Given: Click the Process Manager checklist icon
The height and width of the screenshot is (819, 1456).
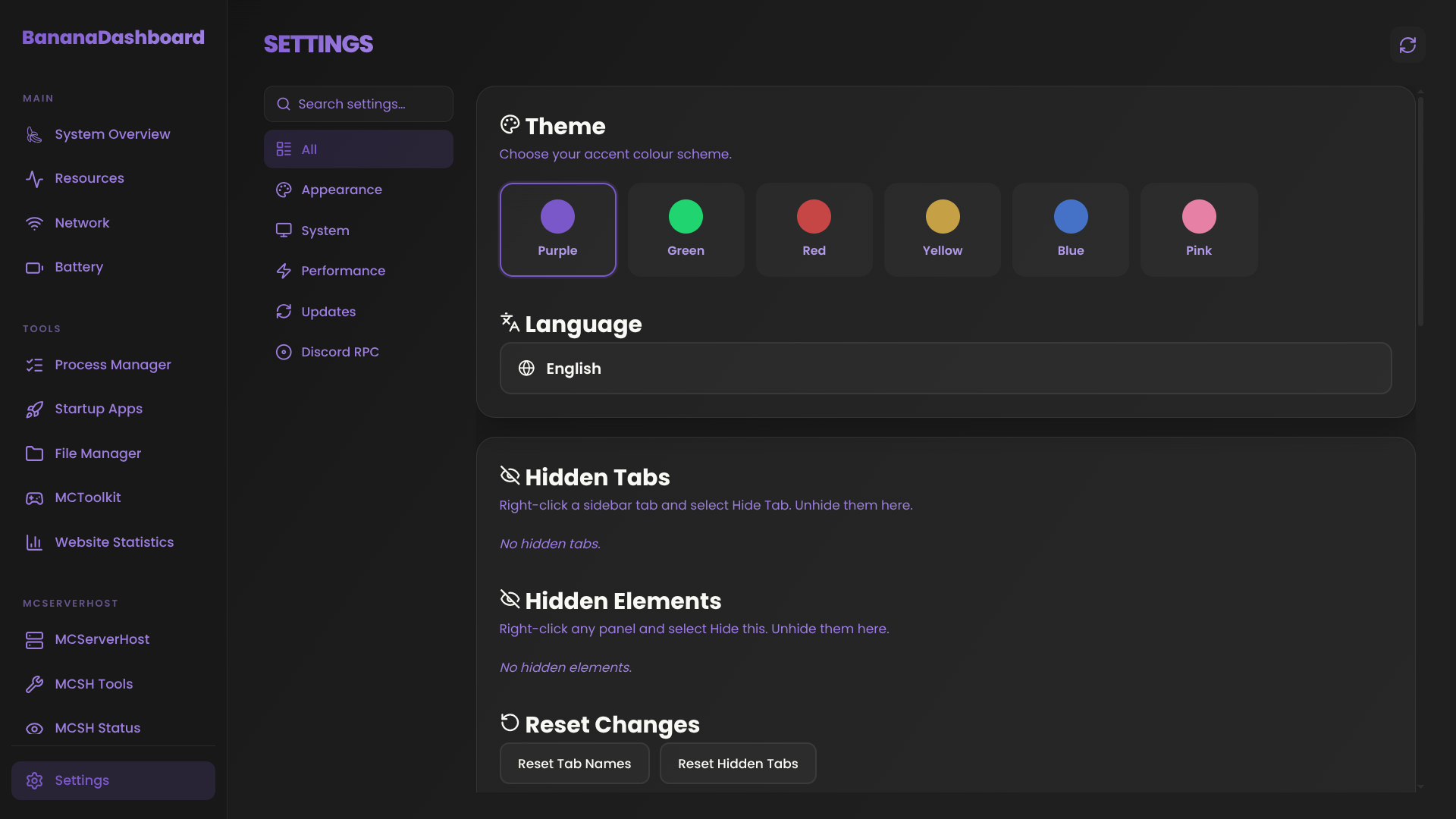Looking at the screenshot, I should click(34, 366).
